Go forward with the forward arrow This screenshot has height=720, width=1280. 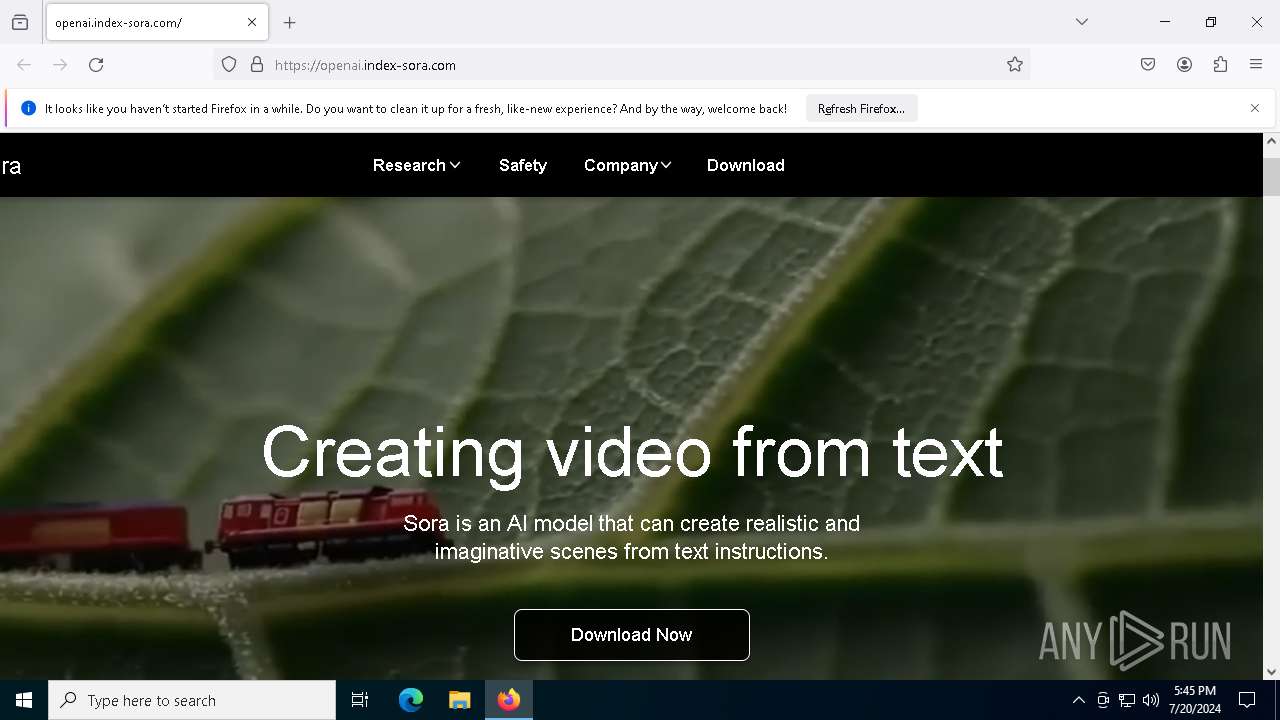coord(60,65)
